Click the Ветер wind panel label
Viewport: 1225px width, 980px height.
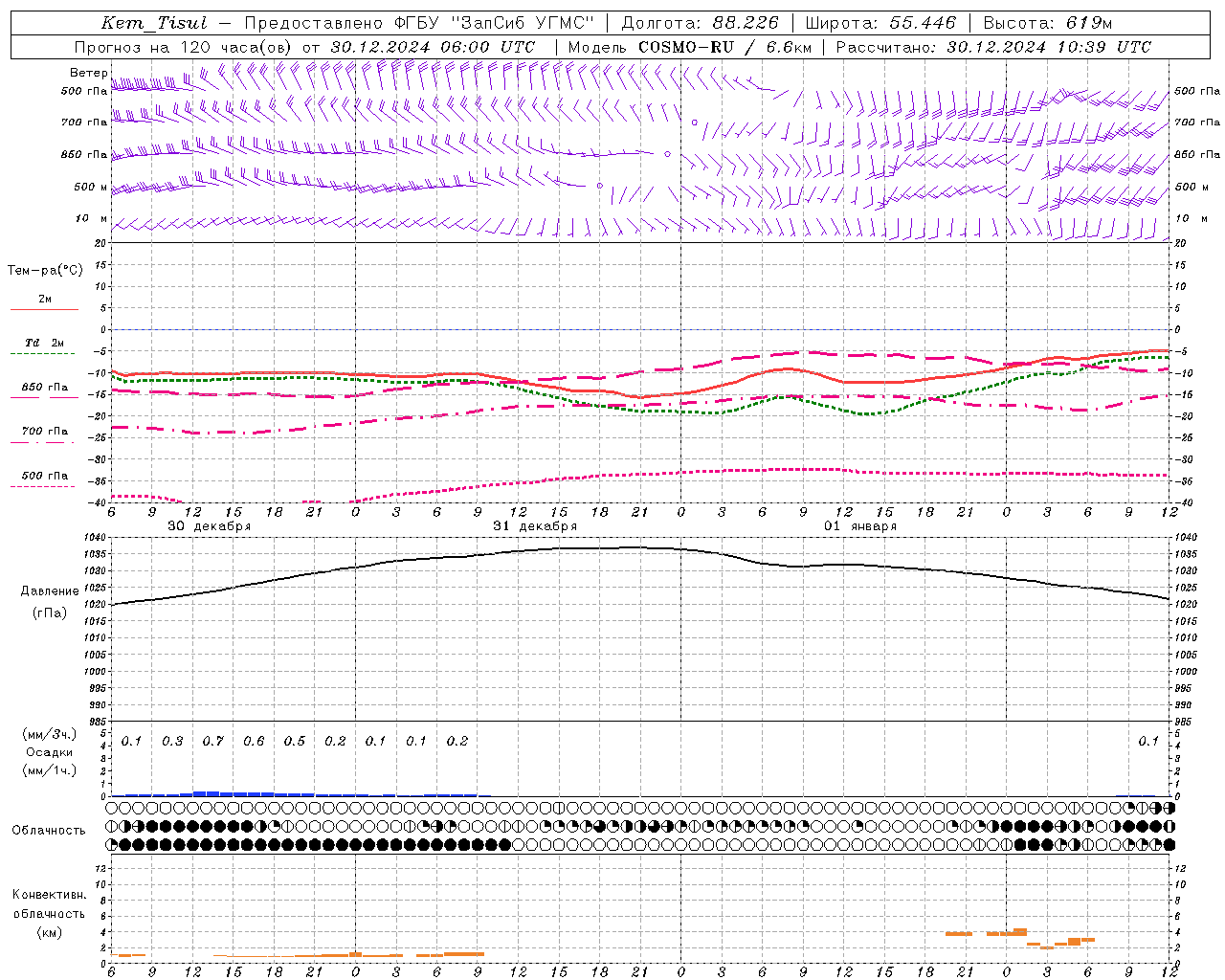88,73
